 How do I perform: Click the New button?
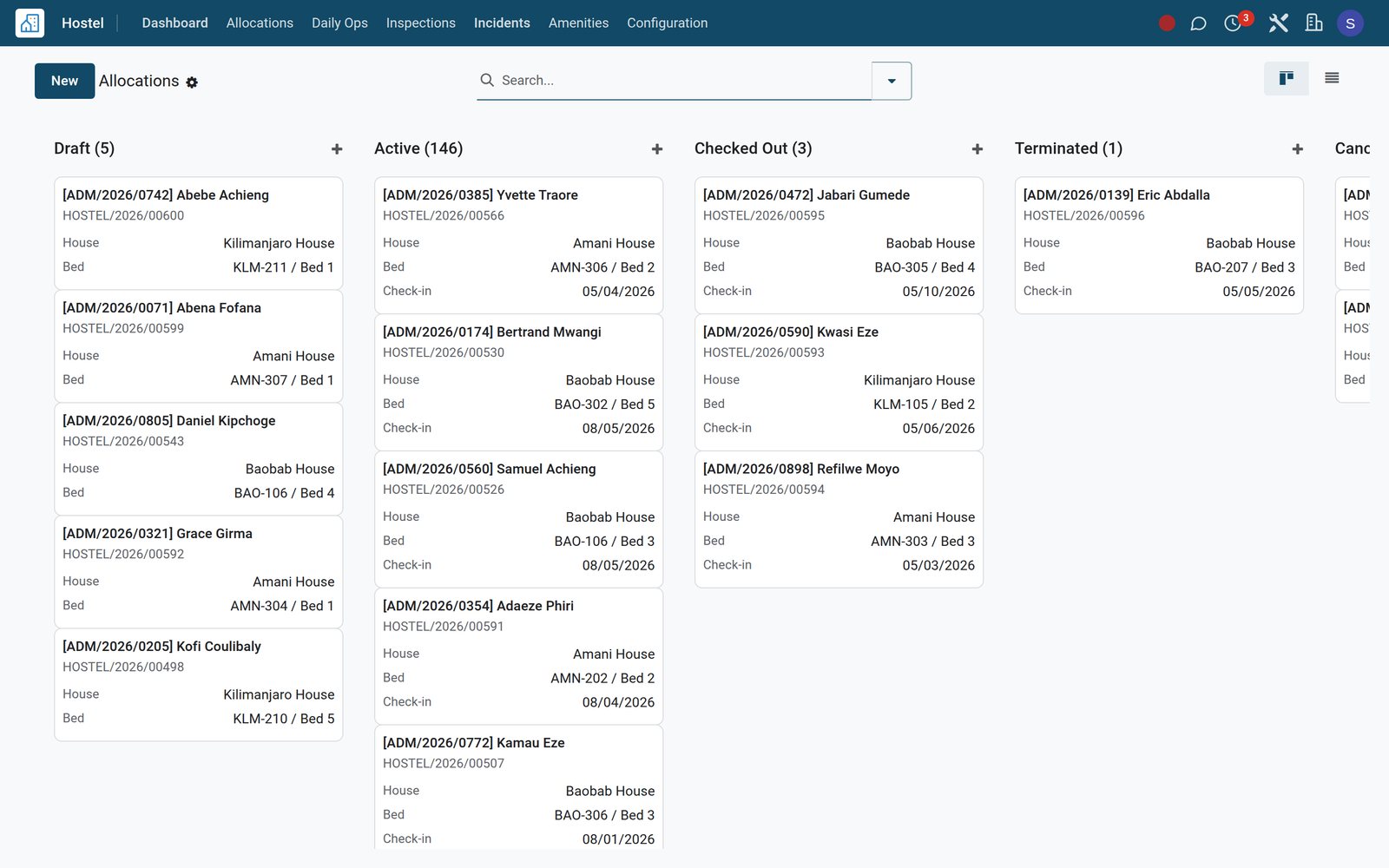click(x=64, y=81)
